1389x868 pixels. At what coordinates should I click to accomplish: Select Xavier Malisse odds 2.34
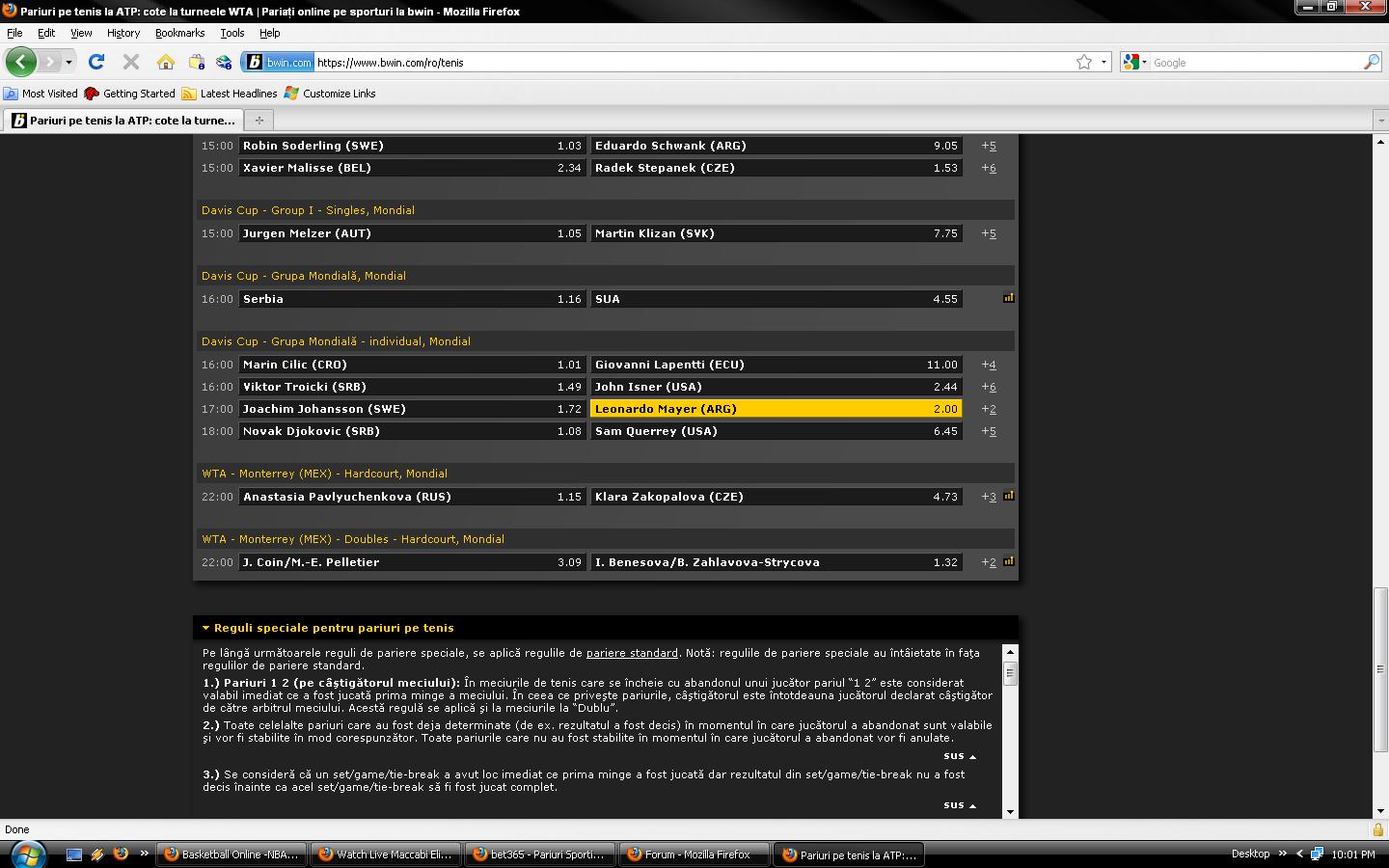click(412, 168)
